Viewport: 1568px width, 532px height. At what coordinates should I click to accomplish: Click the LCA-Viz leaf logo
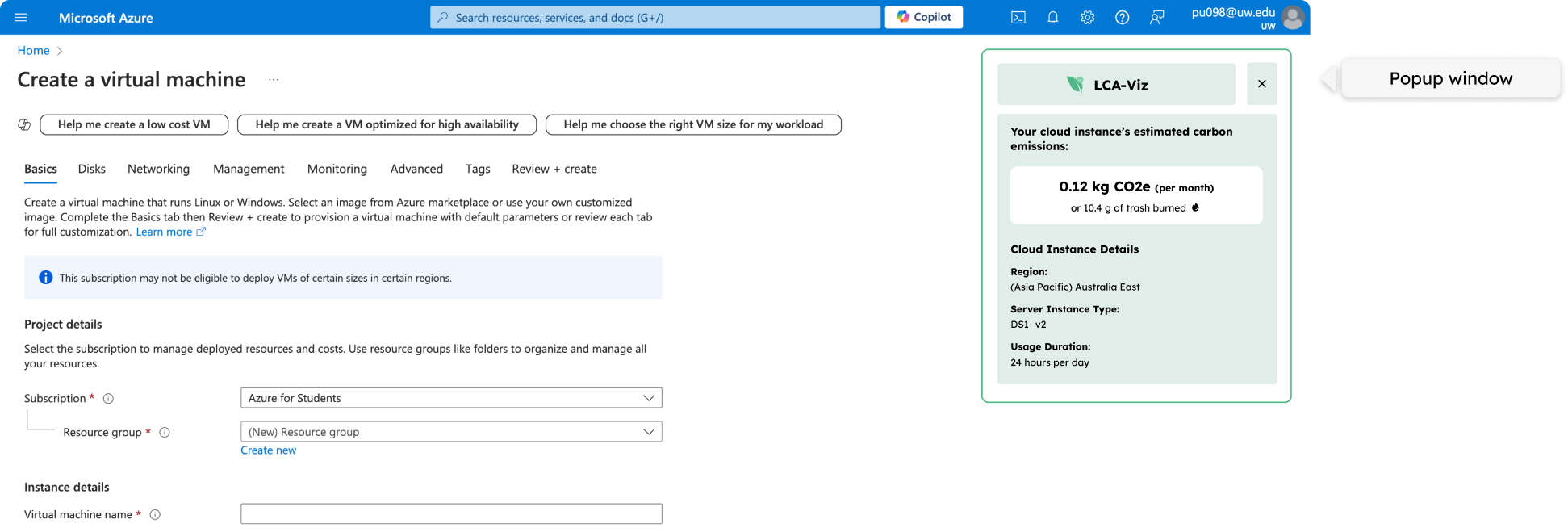(x=1075, y=84)
